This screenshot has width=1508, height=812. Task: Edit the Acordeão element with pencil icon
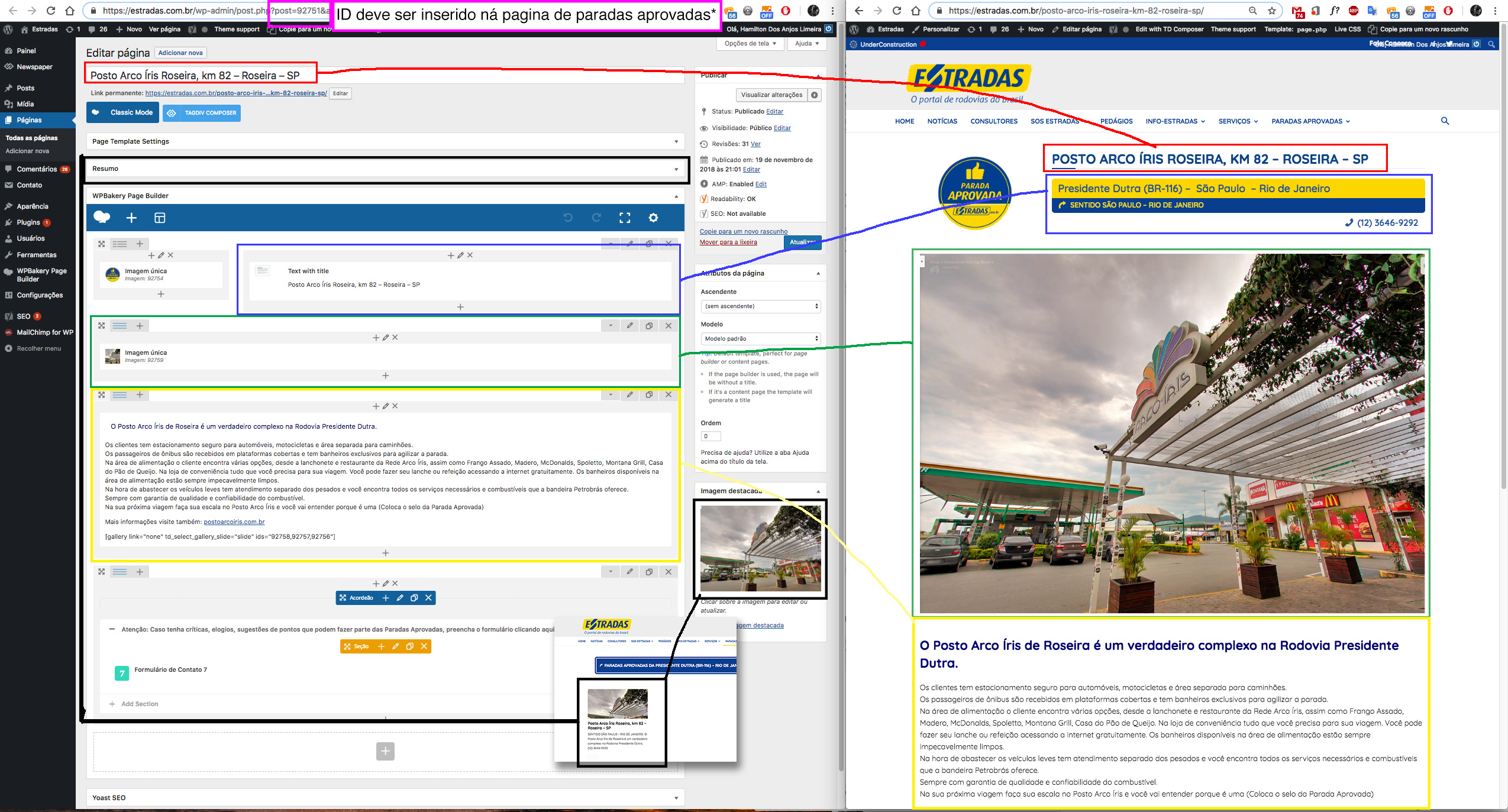(400, 598)
